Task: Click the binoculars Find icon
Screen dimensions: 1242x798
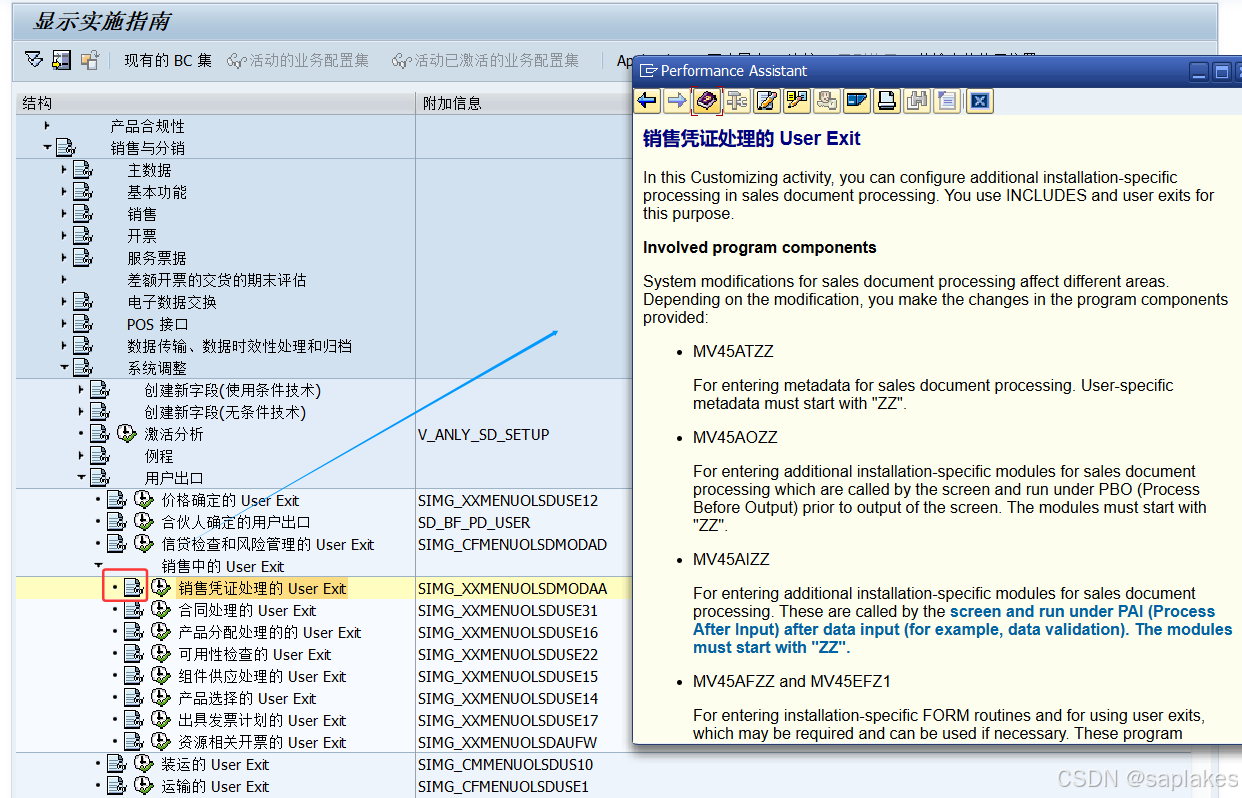Action: point(918,100)
